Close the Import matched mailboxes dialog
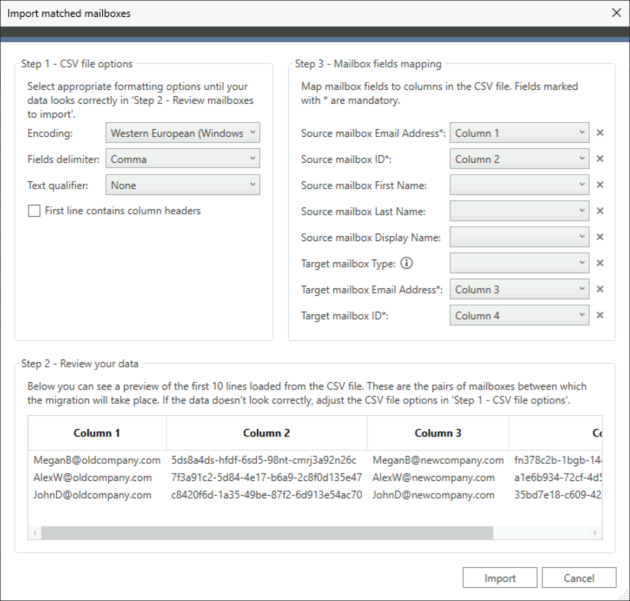Screen dimensions: 630x601 (x=616, y=13)
